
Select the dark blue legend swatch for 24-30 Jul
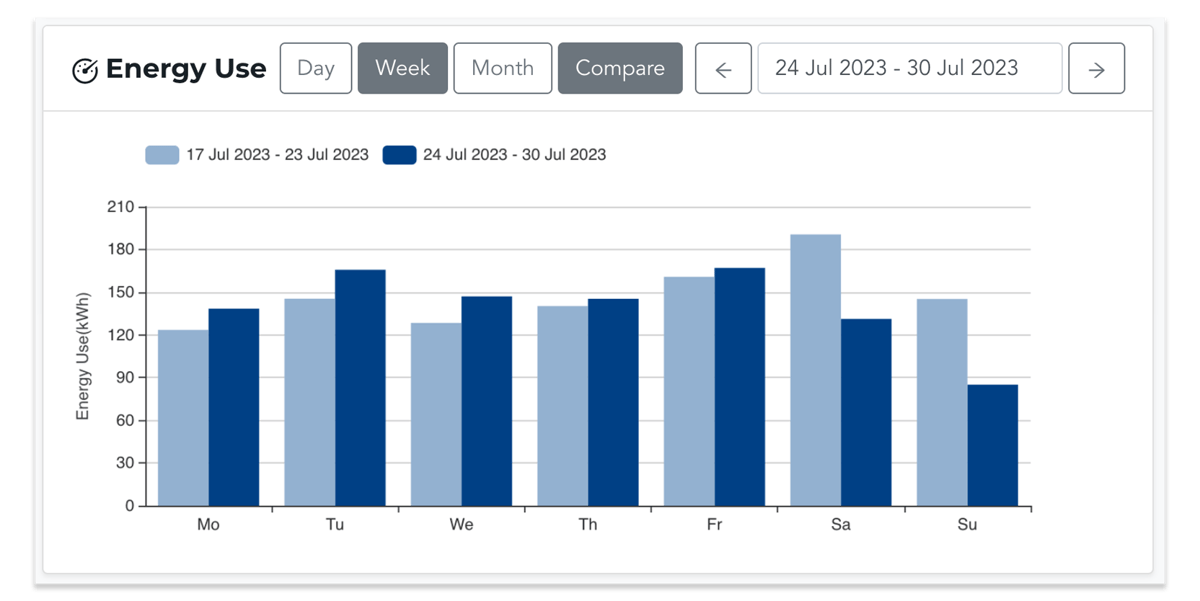pos(400,155)
